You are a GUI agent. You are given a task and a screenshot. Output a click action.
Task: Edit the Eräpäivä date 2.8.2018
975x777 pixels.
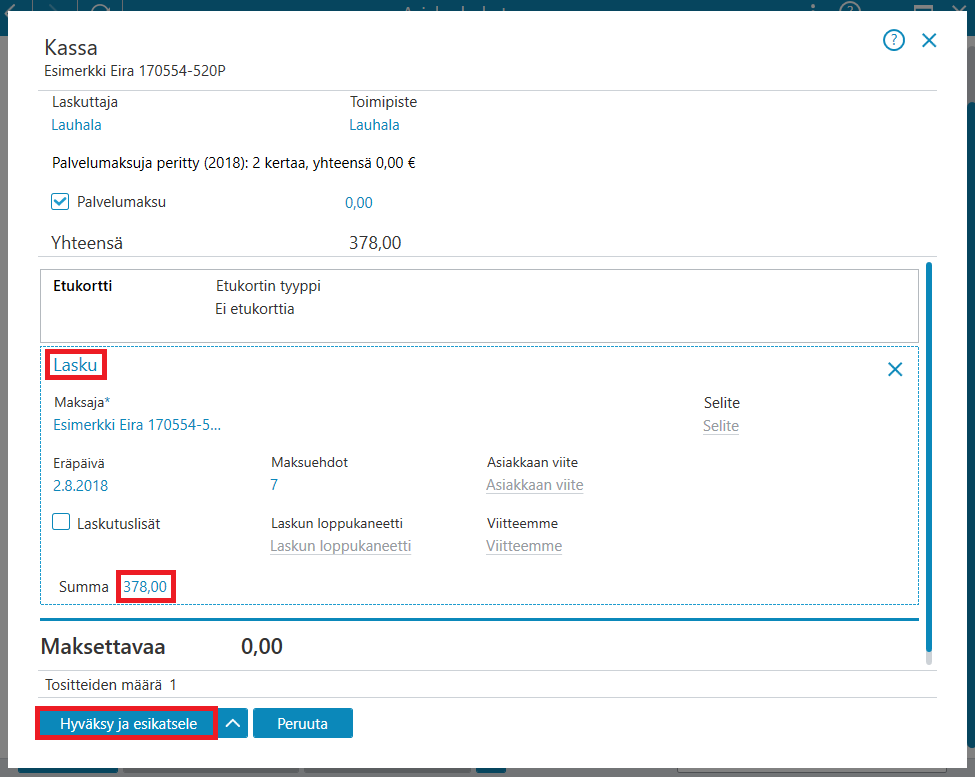[80, 485]
